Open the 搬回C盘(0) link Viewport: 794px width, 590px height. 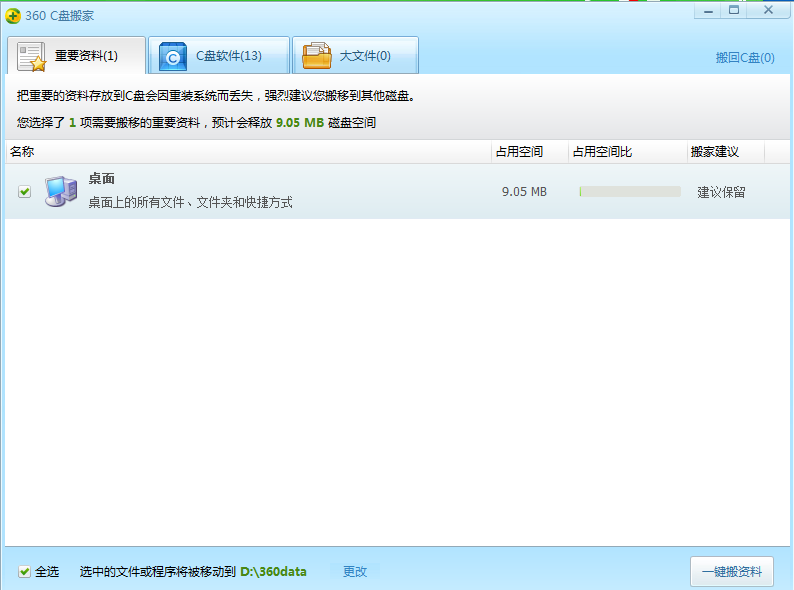(x=745, y=58)
